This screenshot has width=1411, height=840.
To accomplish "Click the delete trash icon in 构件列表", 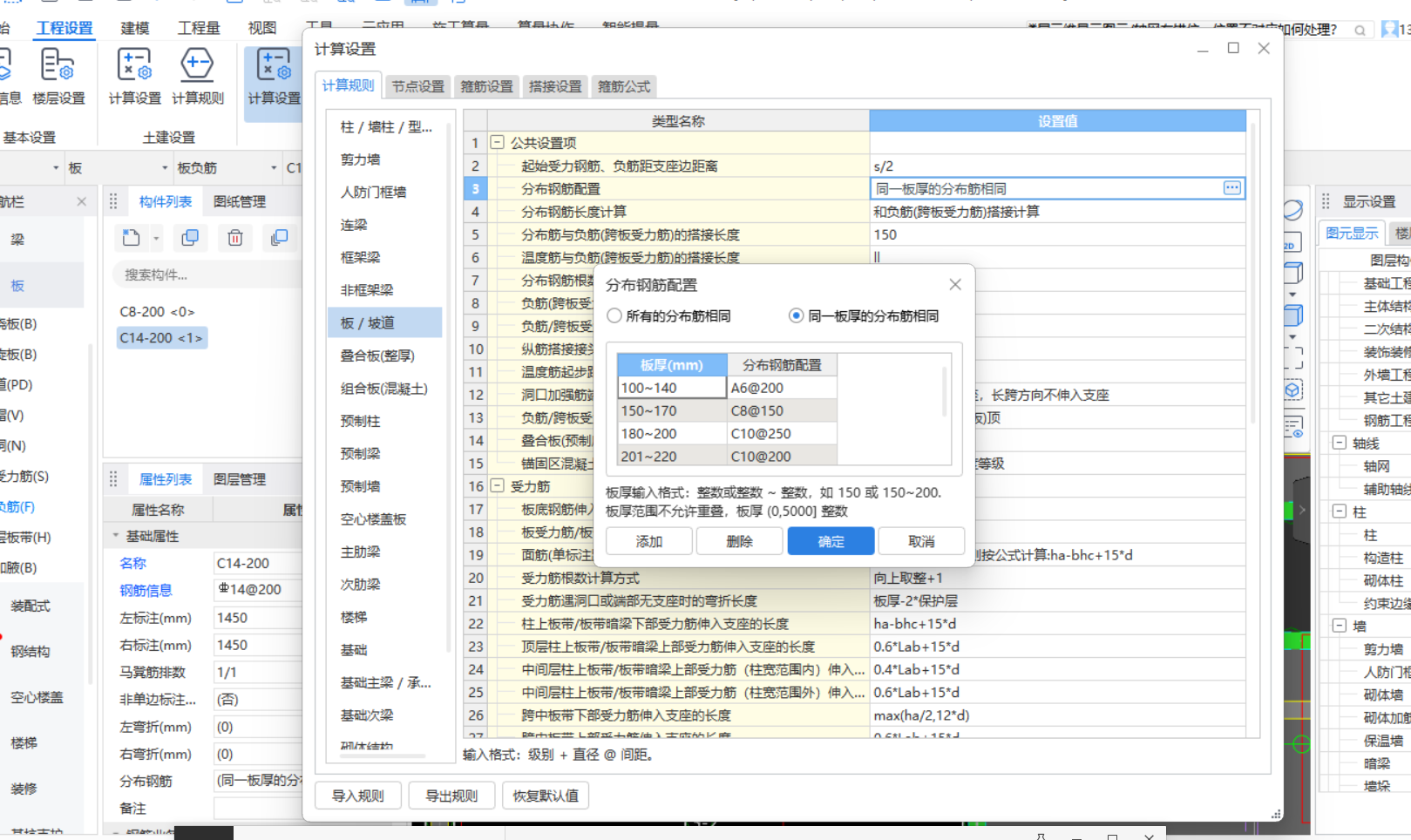I will [x=235, y=238].
